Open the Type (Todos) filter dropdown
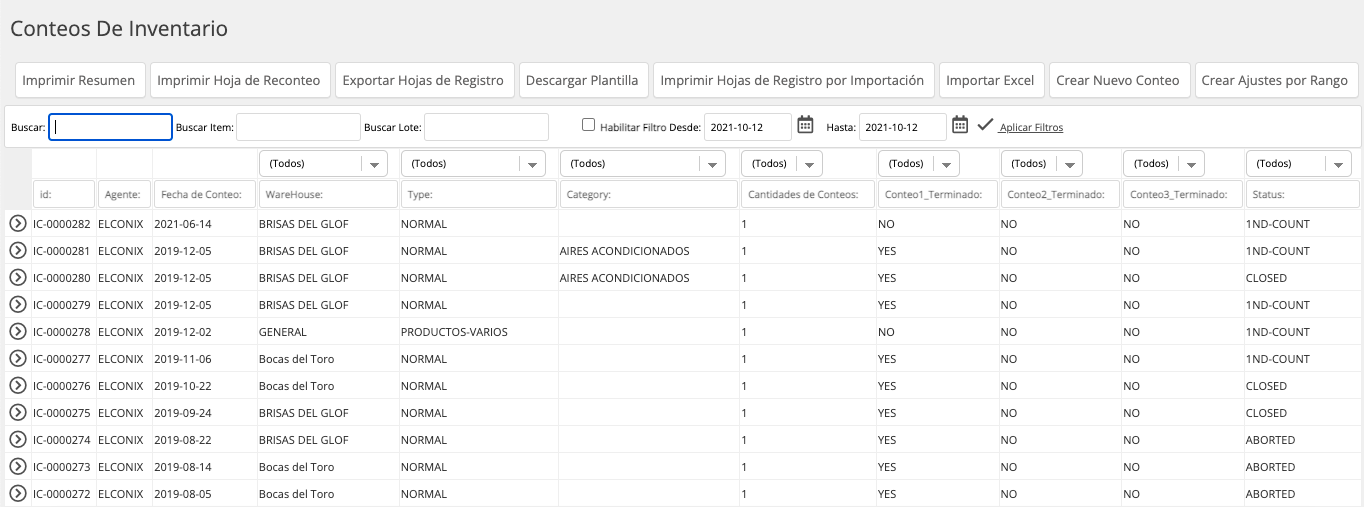This screenshot has height=507, width=1364. click(x=472, y=163)
